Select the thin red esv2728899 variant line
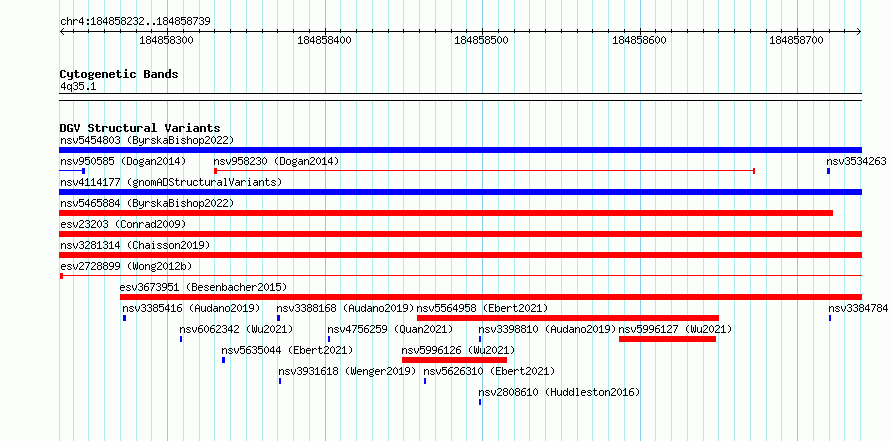The width and height of the screenshot is (890, 441). (x=460, y=276)
